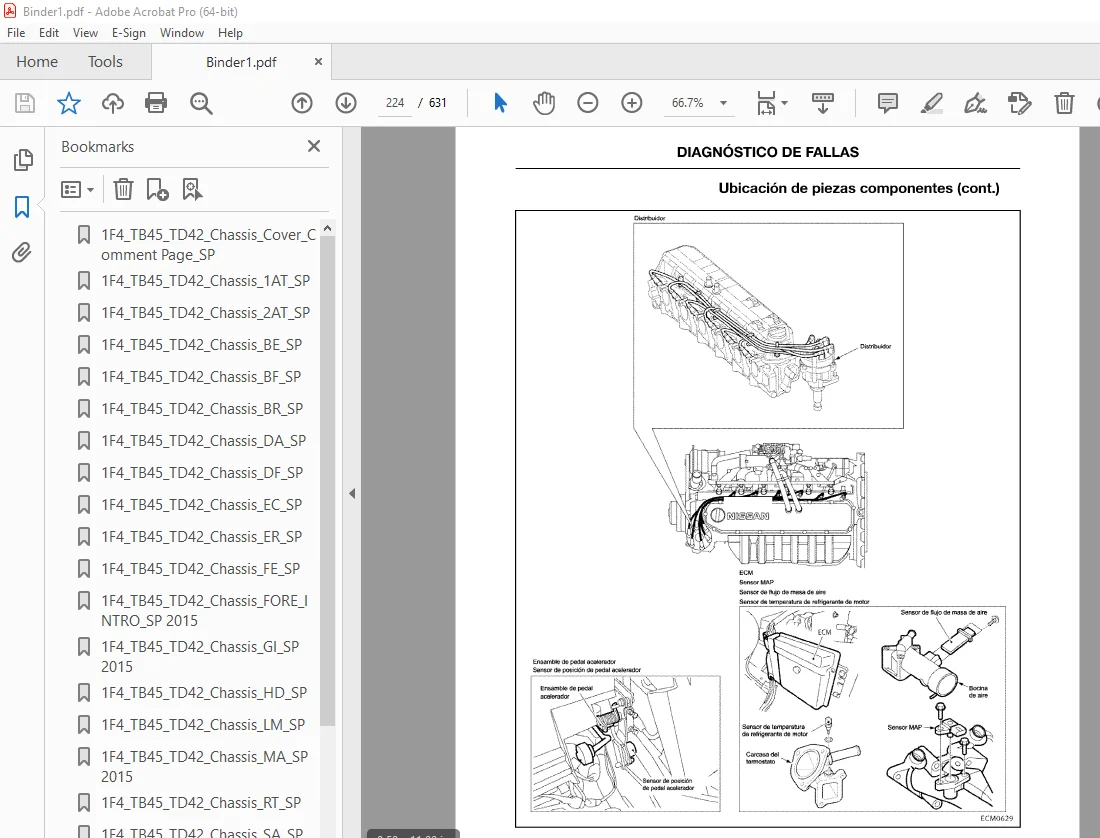This screenshot has width=1100, height=838.
Task: Open bookmark 1F4_TB45_TD42_Chassis_EC_SP
Action: pyautogui.click(x=201, y=505)
